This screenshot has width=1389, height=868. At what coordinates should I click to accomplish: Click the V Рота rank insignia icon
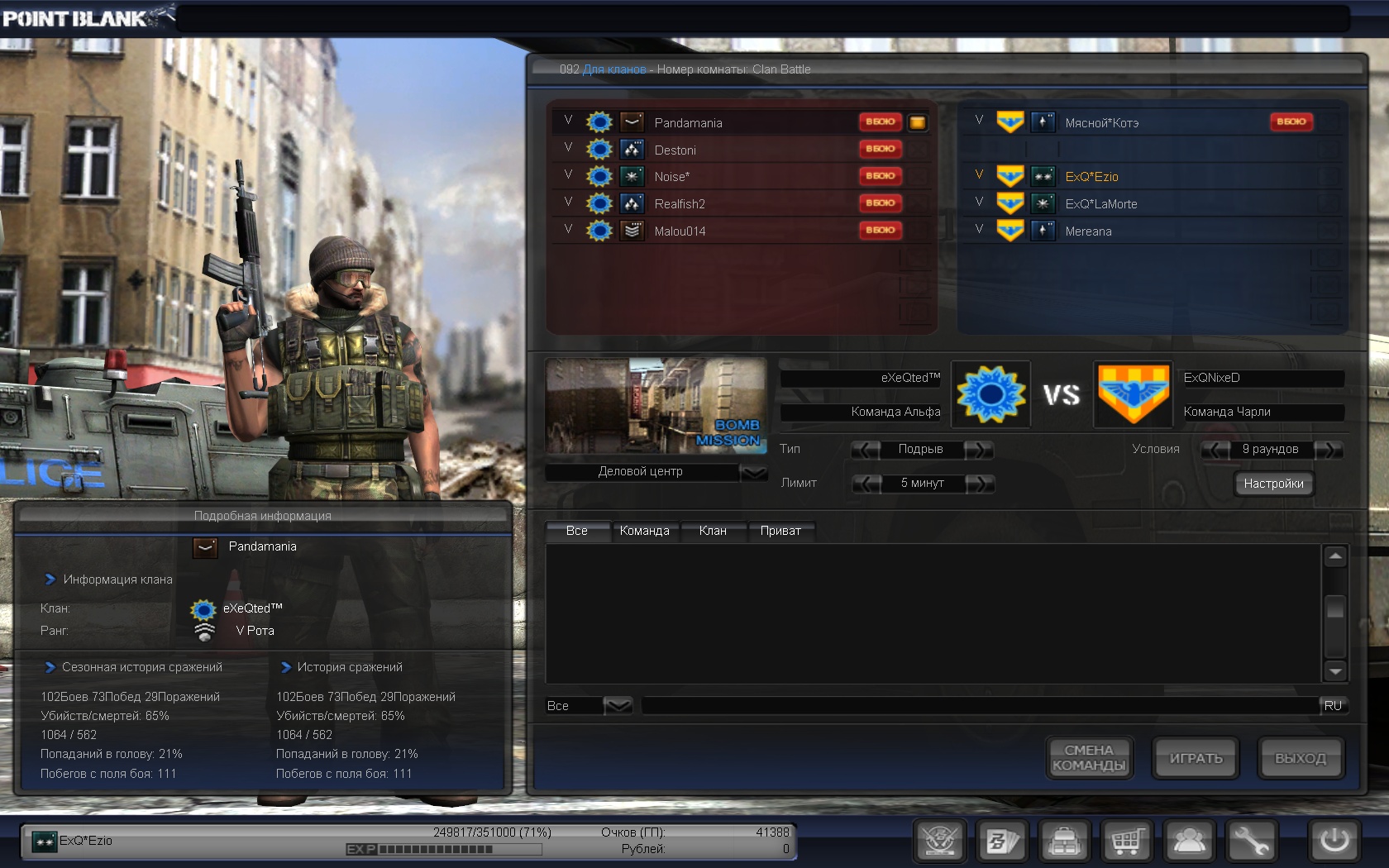tap(204, 631)
